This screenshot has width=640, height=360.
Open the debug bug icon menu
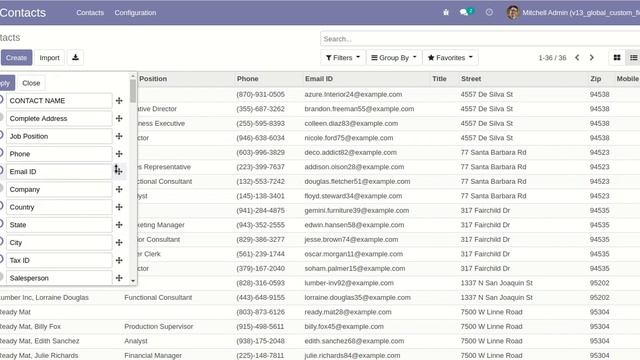[446, 13]
